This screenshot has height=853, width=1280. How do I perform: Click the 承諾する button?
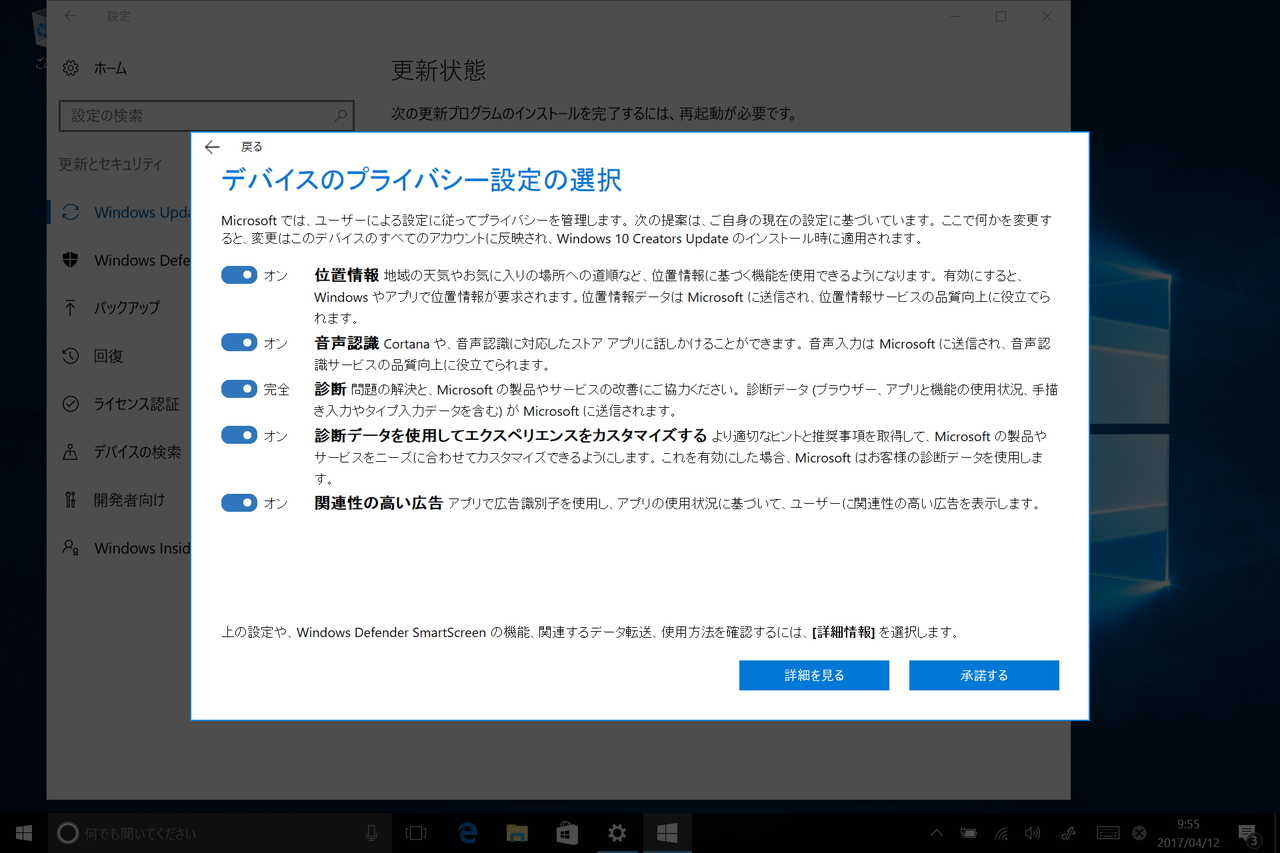[x=983, y=675]
